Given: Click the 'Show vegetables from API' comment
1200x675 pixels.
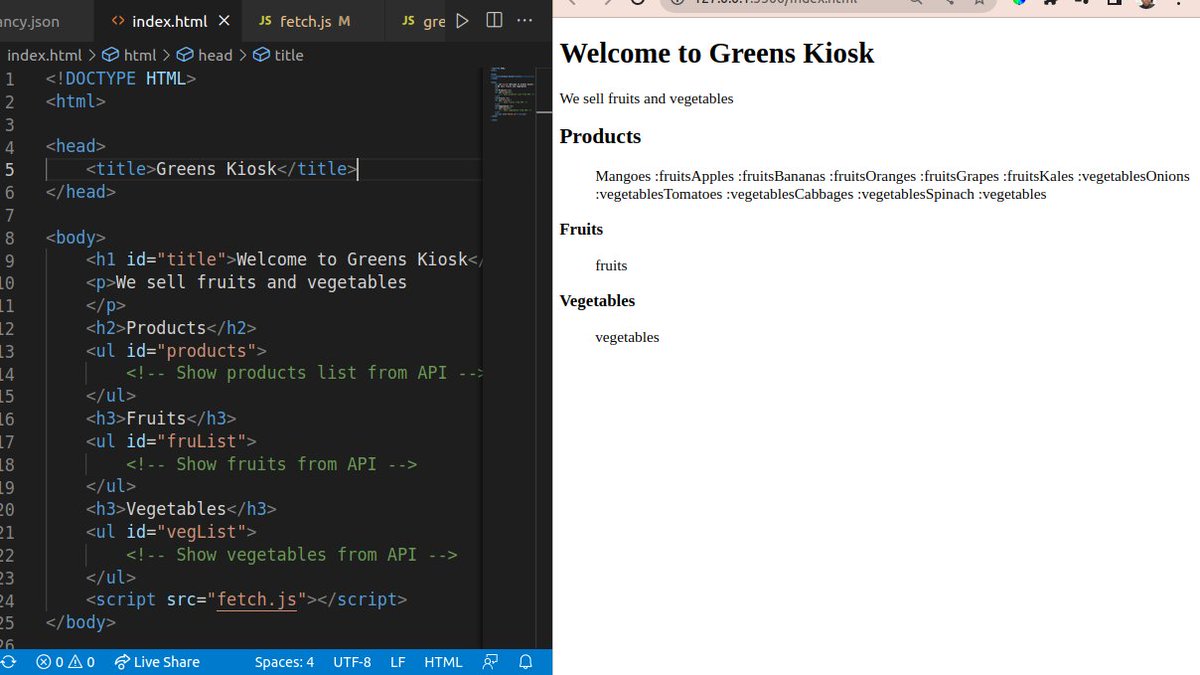Looking at the screenshot, I should pyautogui.click(x=291, y=555).
